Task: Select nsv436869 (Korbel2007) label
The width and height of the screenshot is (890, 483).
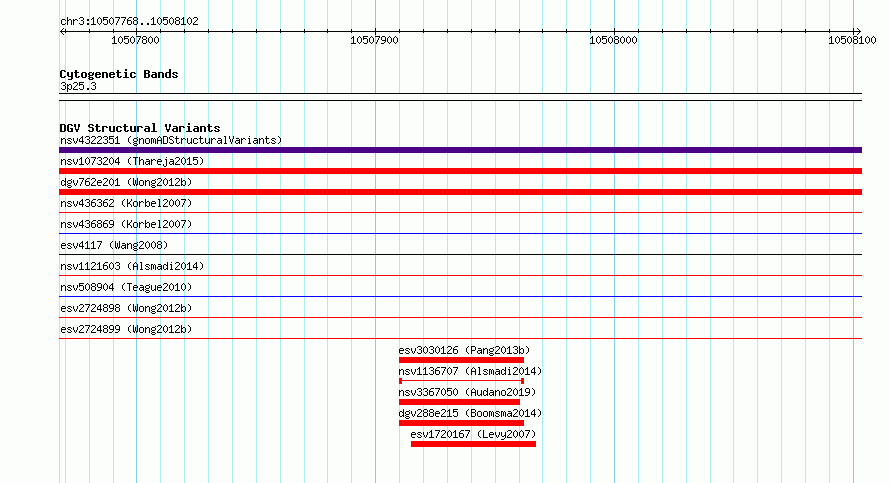Action: (126, 224)
